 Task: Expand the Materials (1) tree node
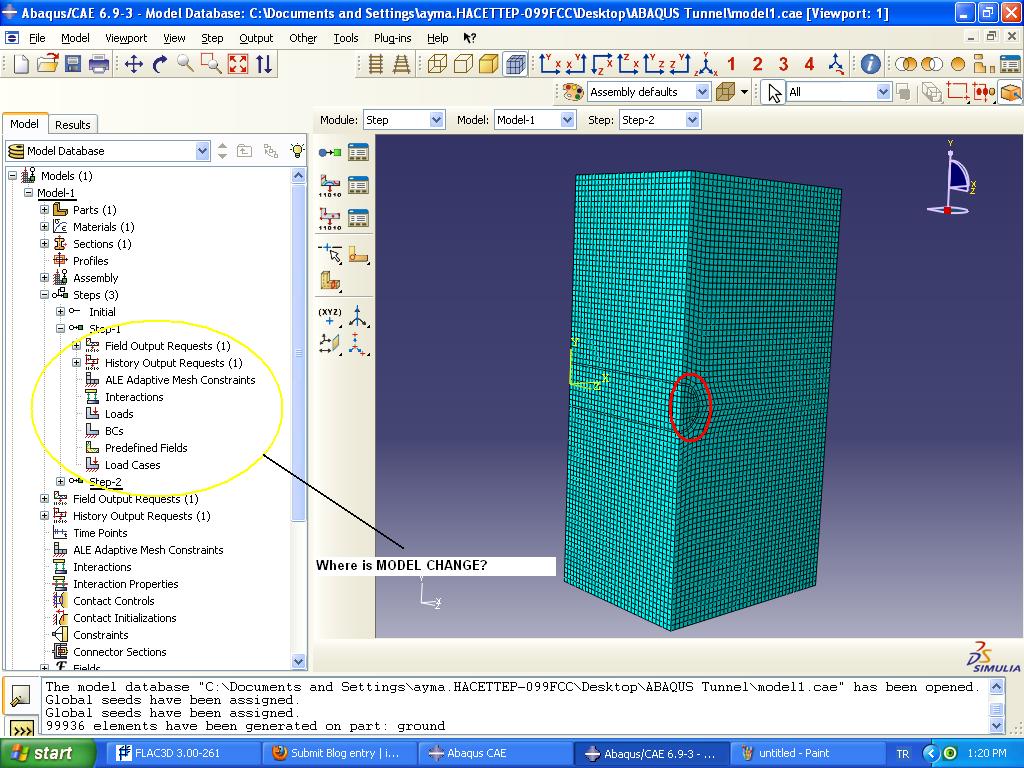click(44, 227)
